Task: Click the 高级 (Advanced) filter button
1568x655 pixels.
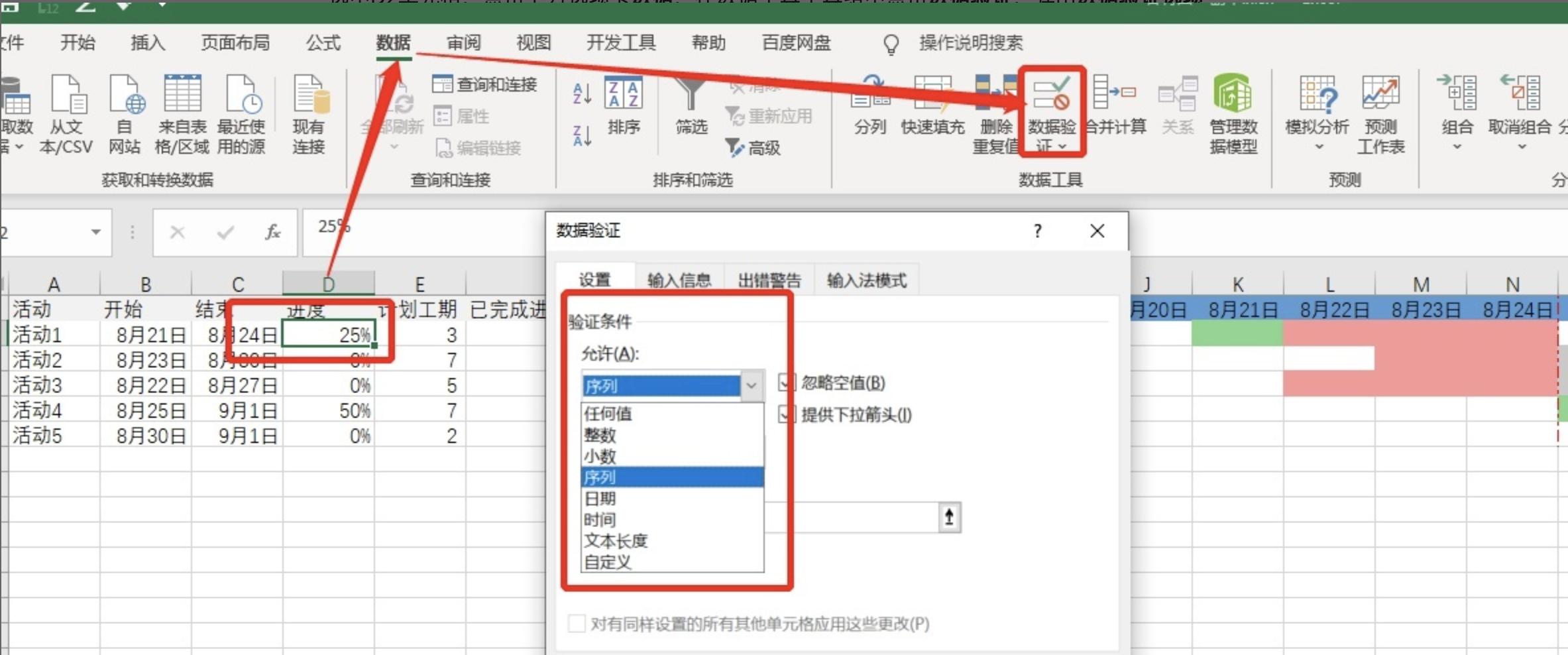Action: coord(754,148)
